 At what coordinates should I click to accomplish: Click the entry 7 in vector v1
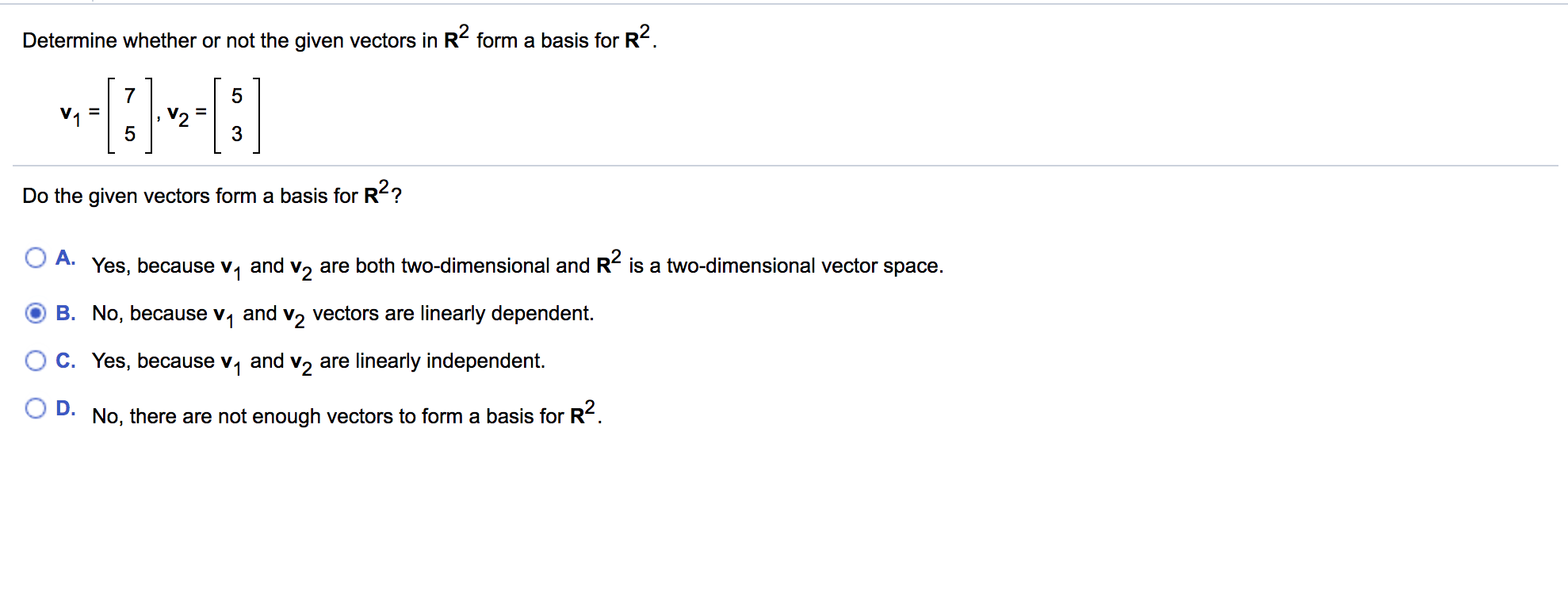pyautogui.click(x=129, y=95)
